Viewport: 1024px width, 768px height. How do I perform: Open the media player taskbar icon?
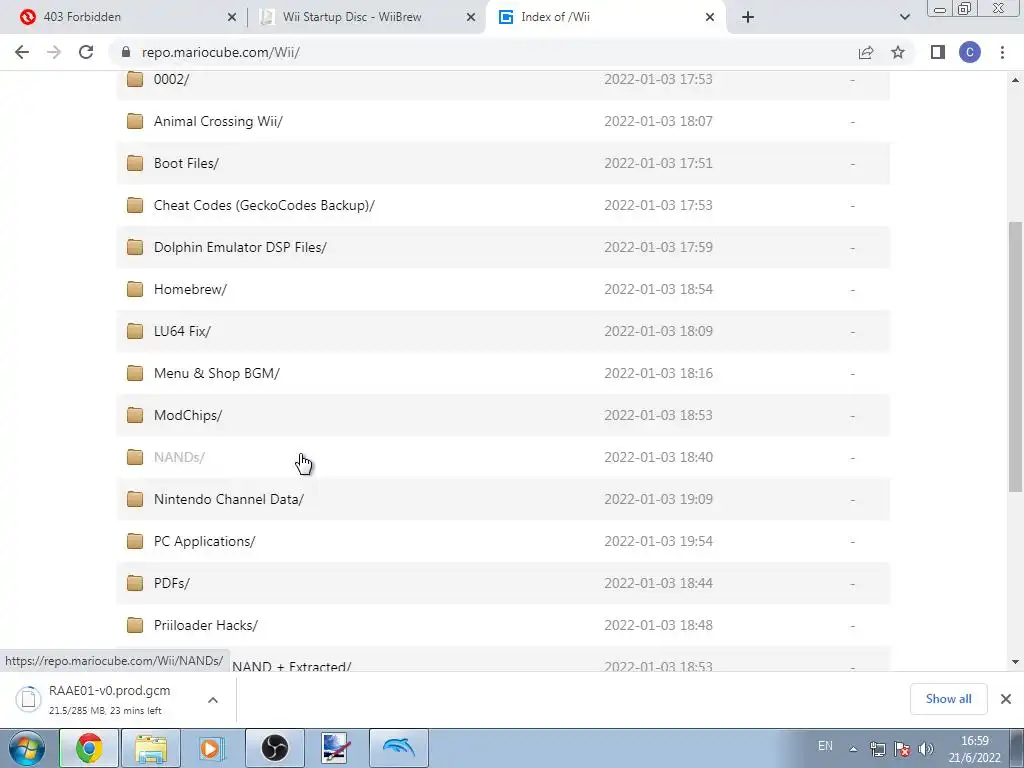pyautogui.click(x=212, y=748)
